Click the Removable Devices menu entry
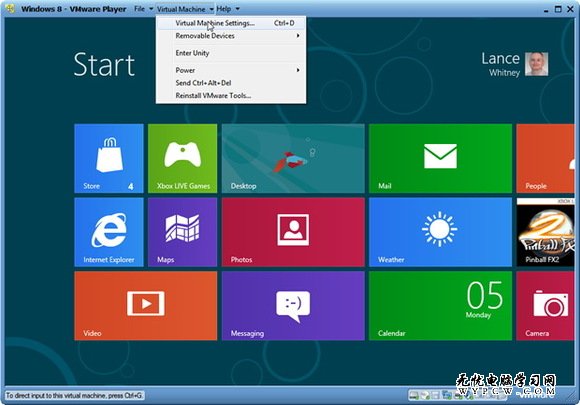Viewport: 580px width, 405px height. pyautogui.click(x=231, y=36)
